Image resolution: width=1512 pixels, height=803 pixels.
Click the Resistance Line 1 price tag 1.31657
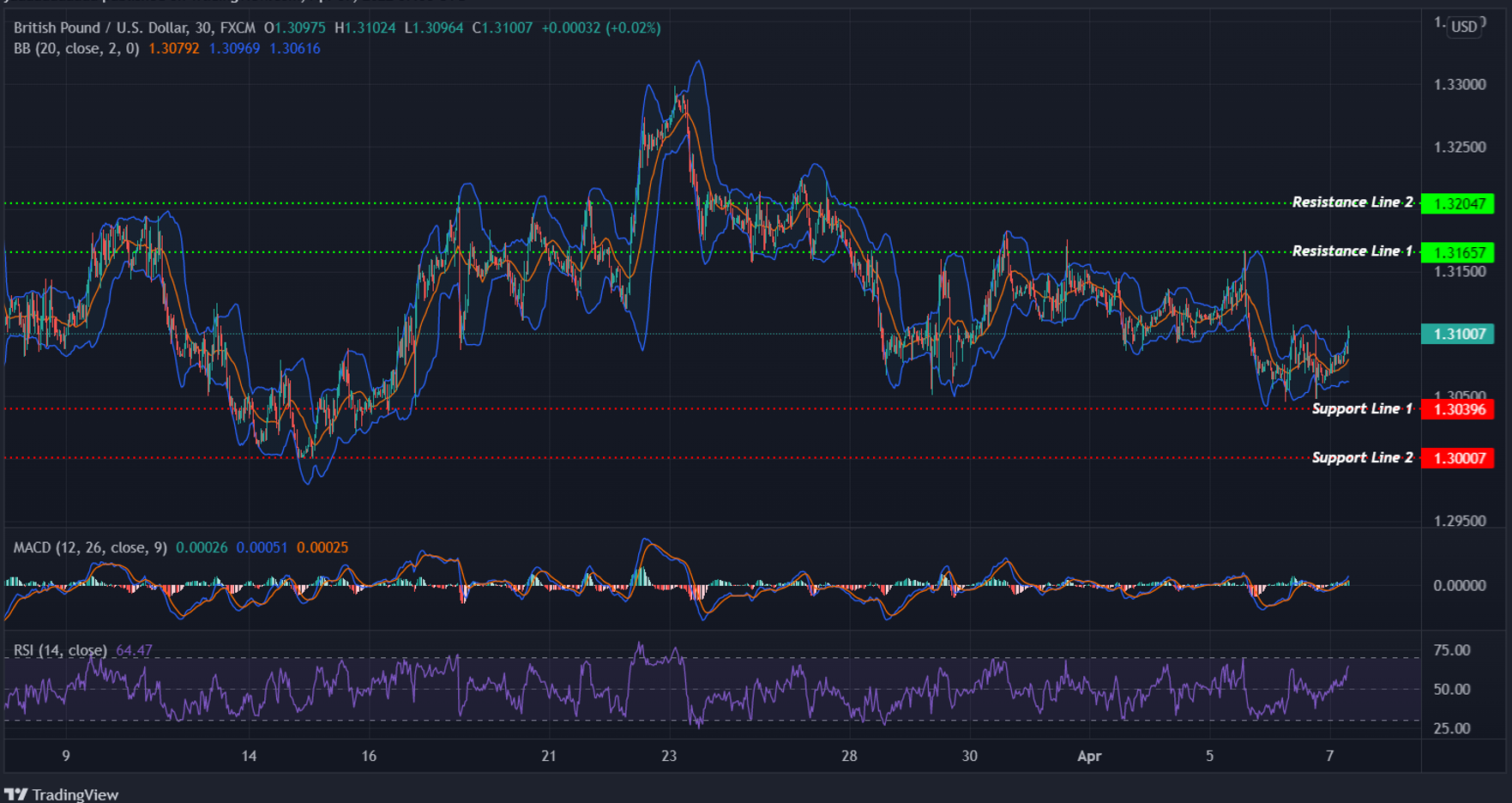coord(1458,252)
